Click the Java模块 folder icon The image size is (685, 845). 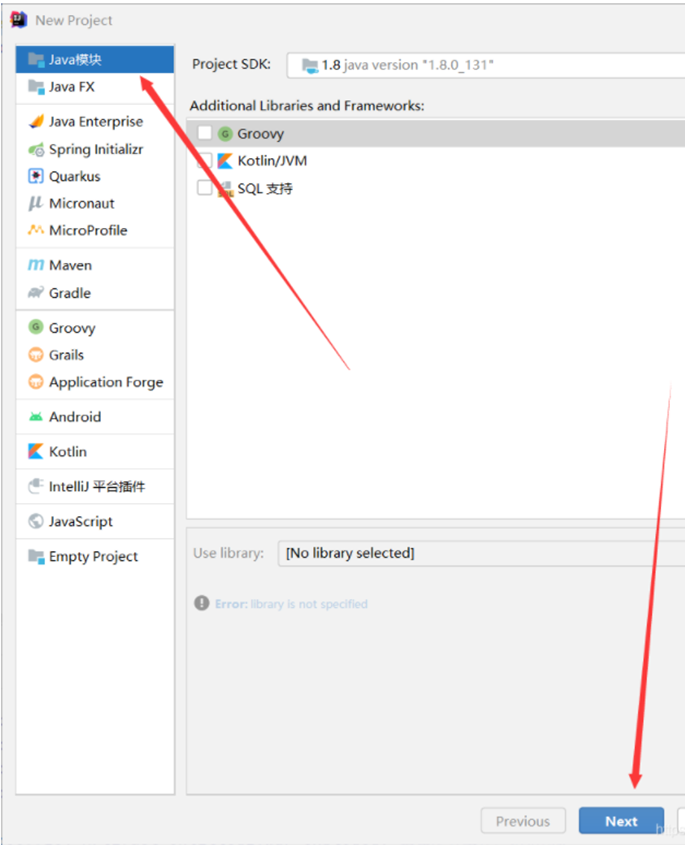click(x=36, y=59)
